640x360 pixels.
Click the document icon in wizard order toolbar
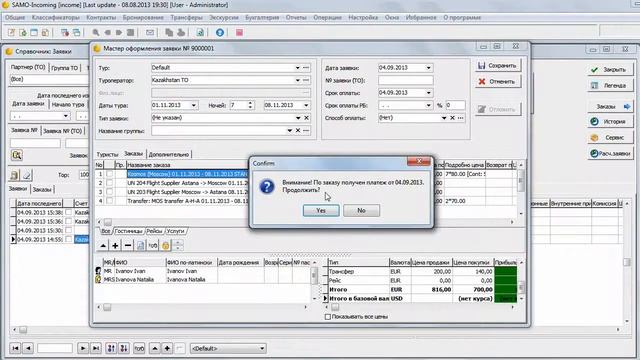(140, 245)
